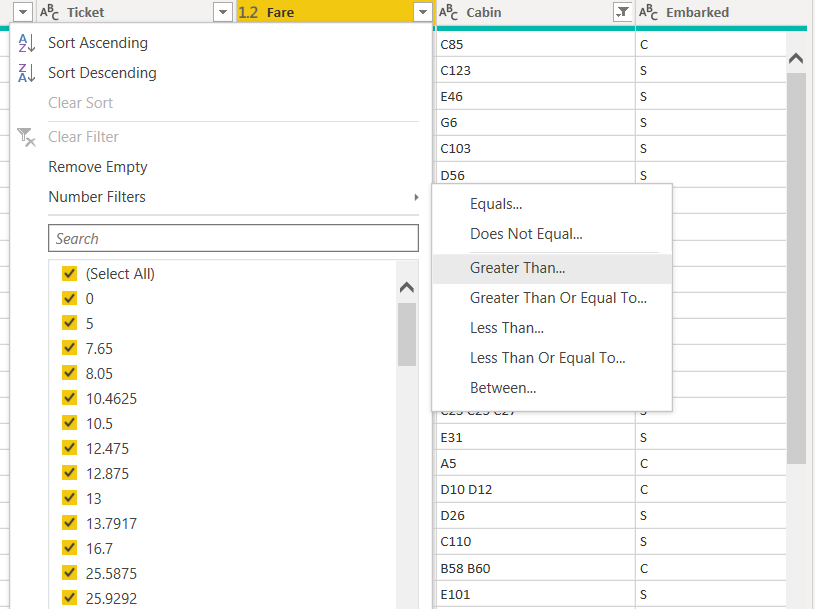This screenshot has height=609, width=815.
Task: Click Remove Empty in the filter menu
Action: tap(98, 167)
